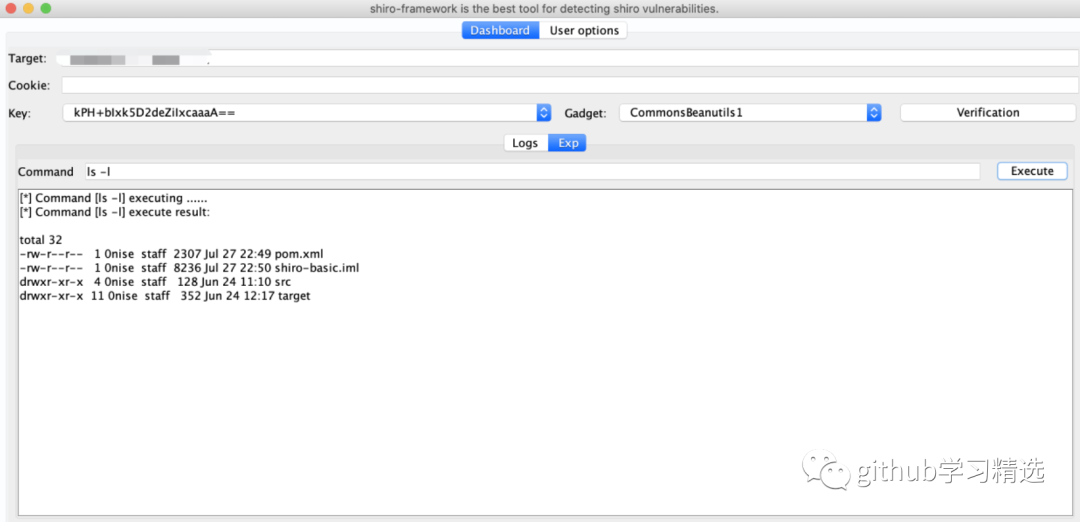Screen dimensions: 1080x522
Task: Click the pom.xml line in output
Action: (x=172, y=253)
